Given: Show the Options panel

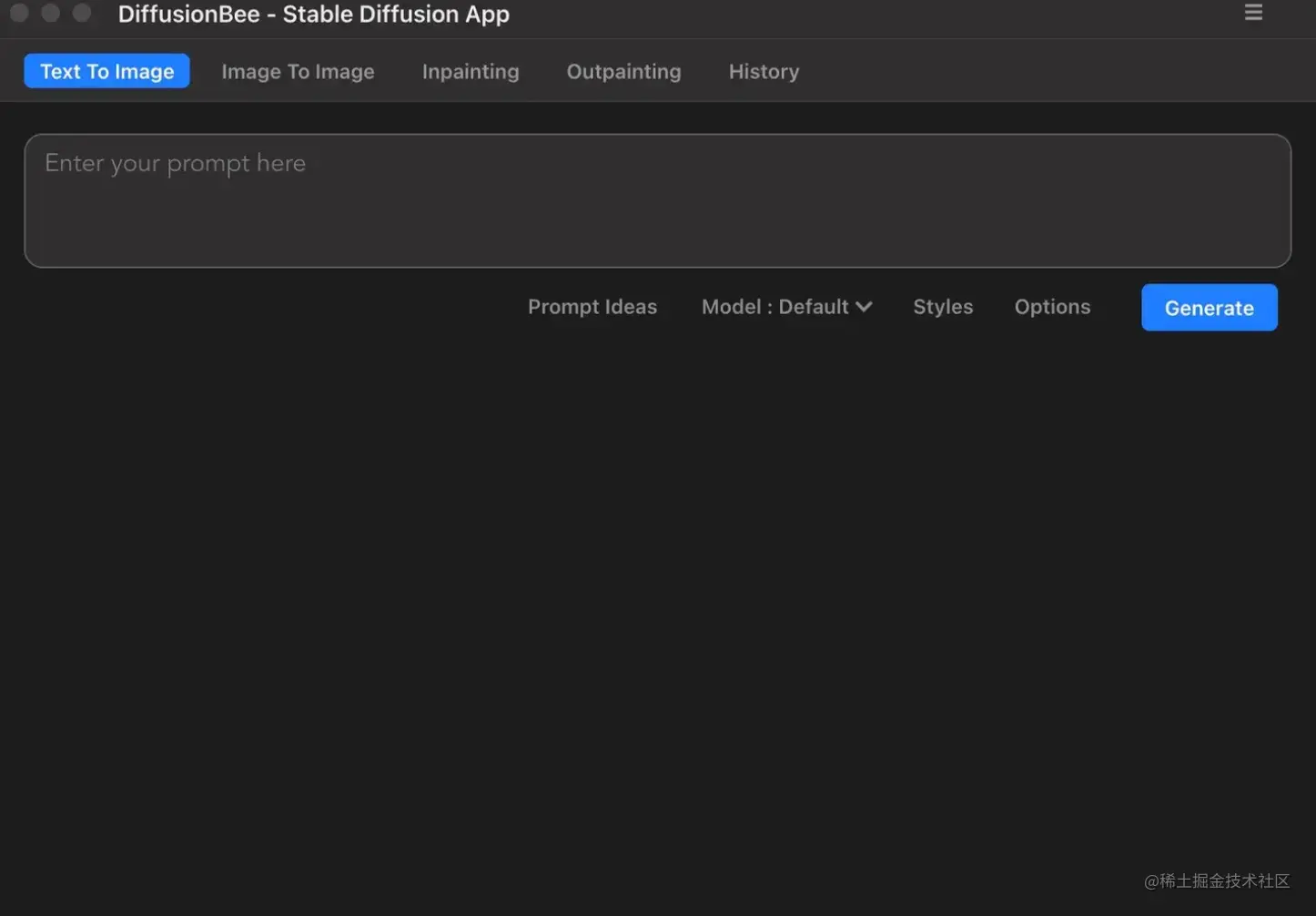Looking at the screenshot, I should click(1052, 307).
